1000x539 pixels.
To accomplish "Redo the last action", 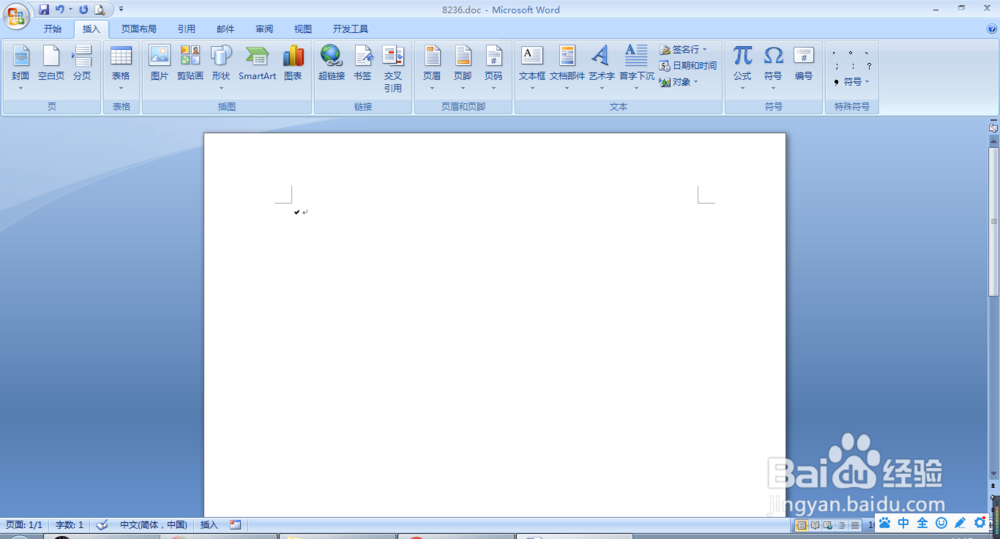I will click(84, 10).
